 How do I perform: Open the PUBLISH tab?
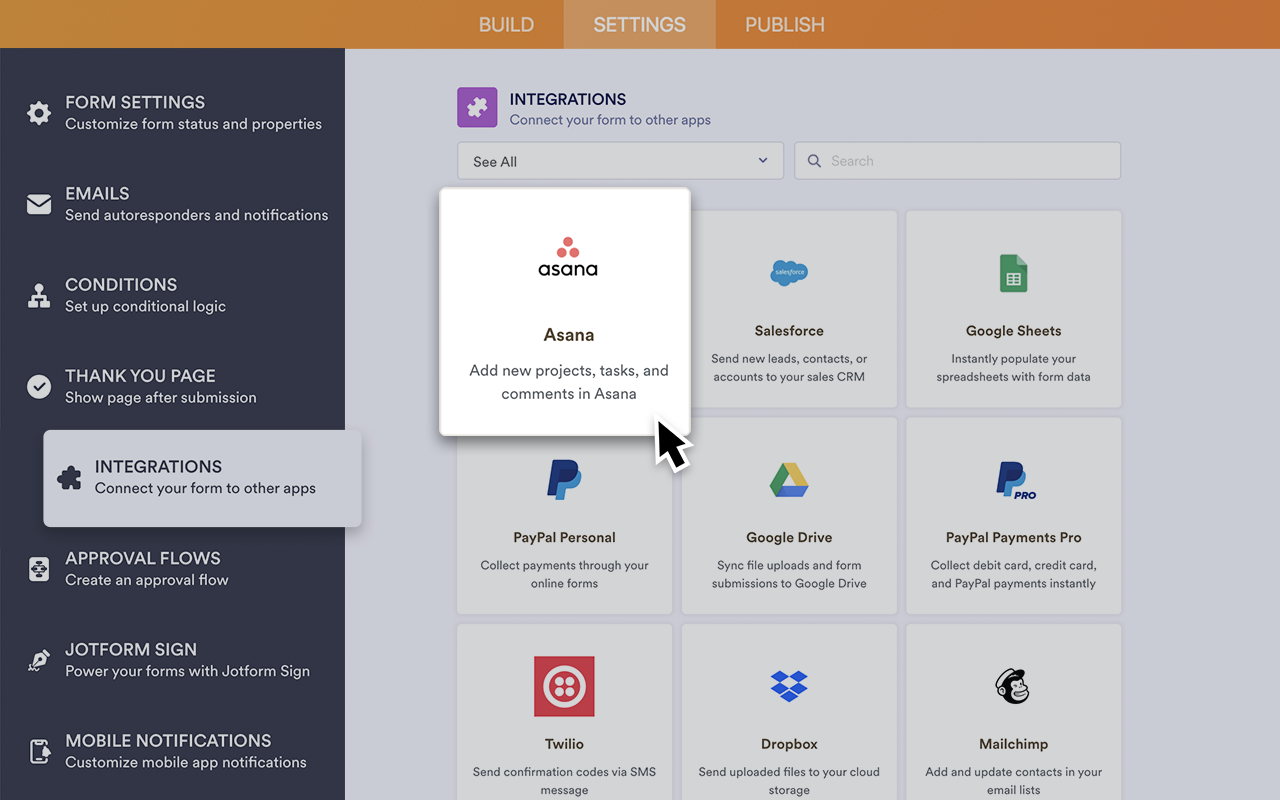[784, 24]
